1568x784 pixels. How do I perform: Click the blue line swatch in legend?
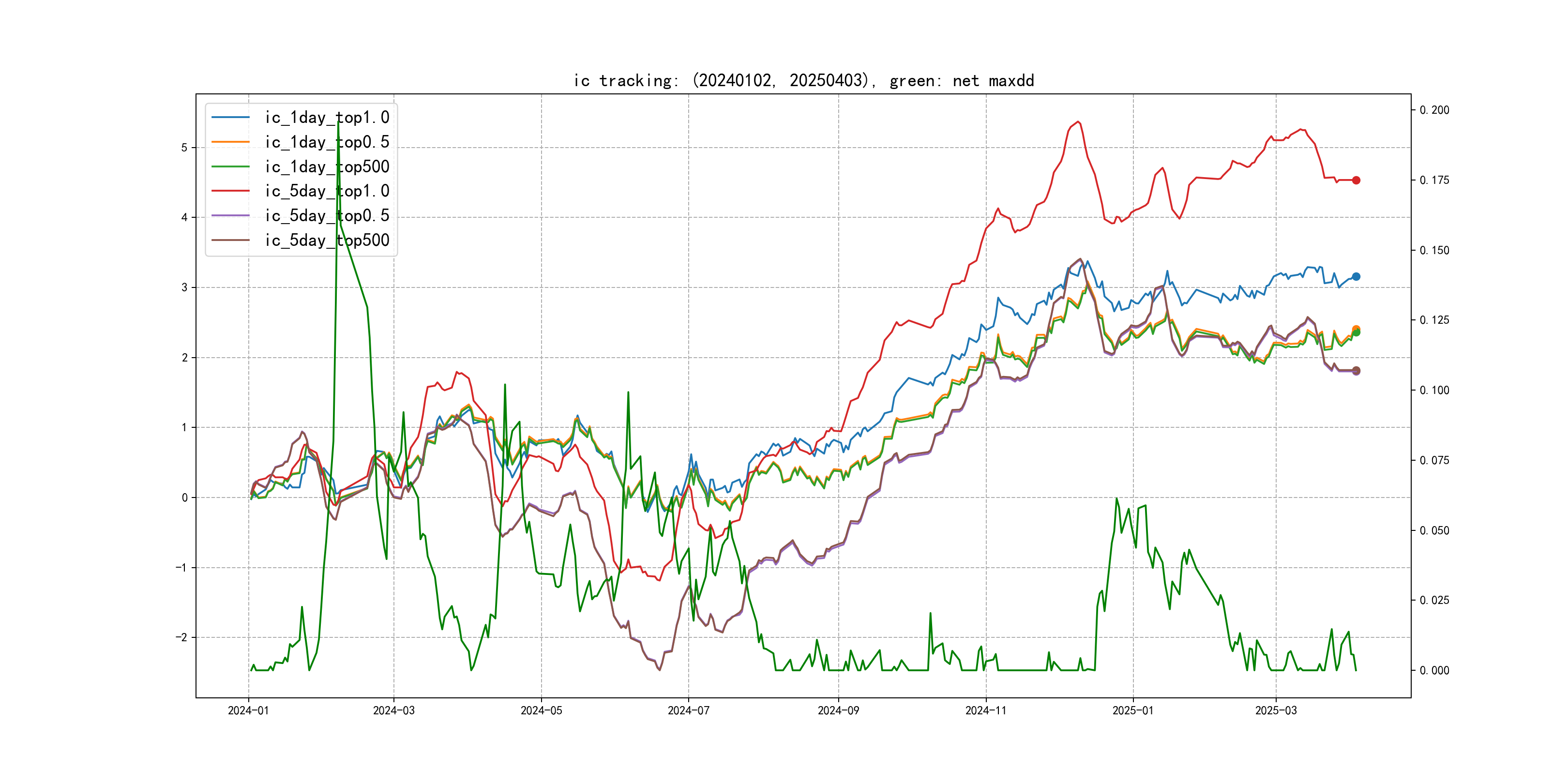point(231,118)
